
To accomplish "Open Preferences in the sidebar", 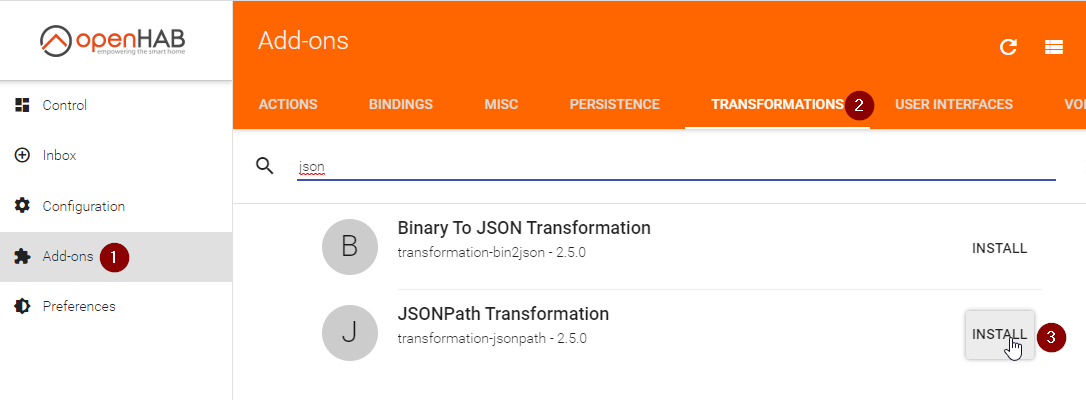I will [x=116, y=307].
